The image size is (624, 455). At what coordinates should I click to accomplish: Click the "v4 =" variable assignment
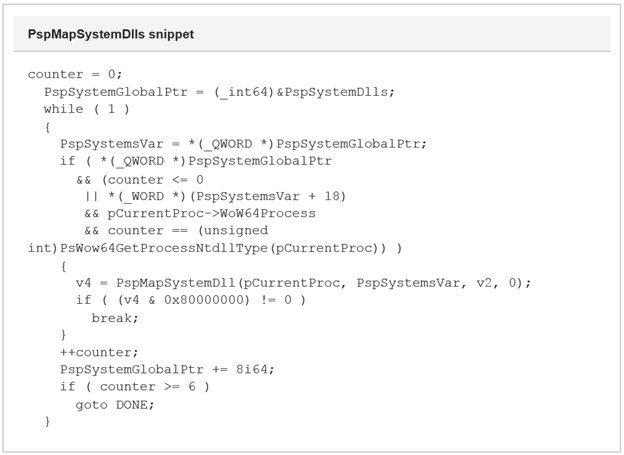96,283
